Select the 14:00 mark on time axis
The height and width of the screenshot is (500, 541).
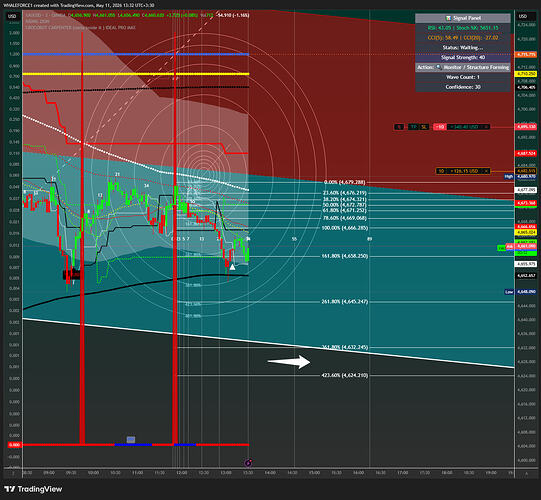(x=270, y=473)
